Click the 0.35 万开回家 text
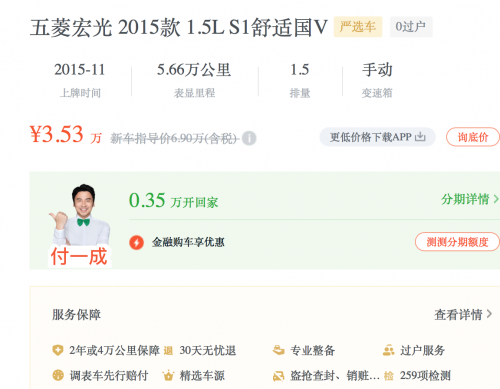This screenshot has width=500, height=389. click(173, 201)
